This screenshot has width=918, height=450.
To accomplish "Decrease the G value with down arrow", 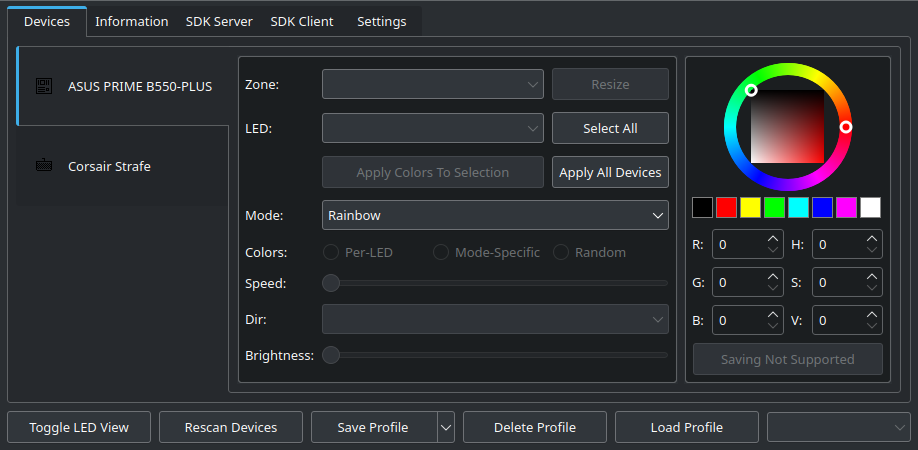I will [772, 289].
